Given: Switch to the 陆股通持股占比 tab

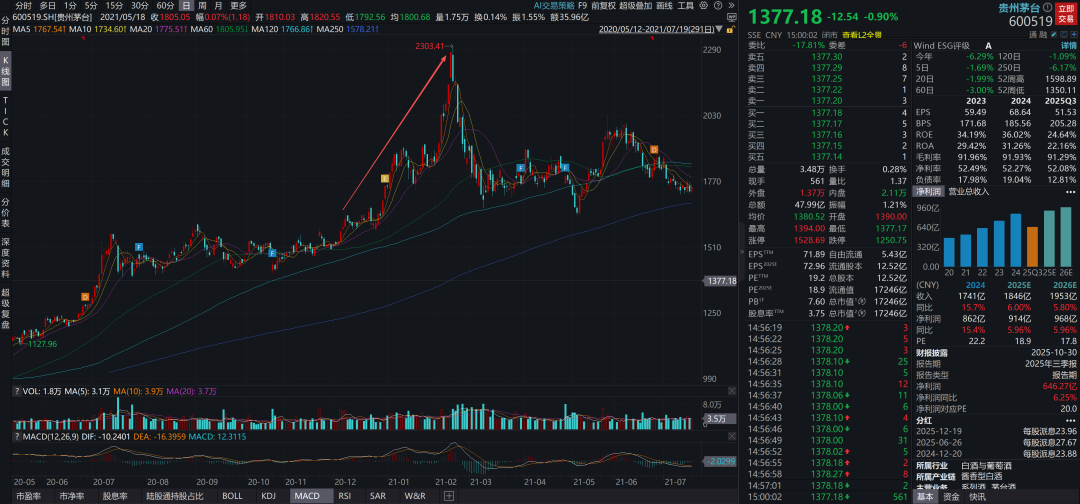Looking at the screenshot, I should coord(176,496).
